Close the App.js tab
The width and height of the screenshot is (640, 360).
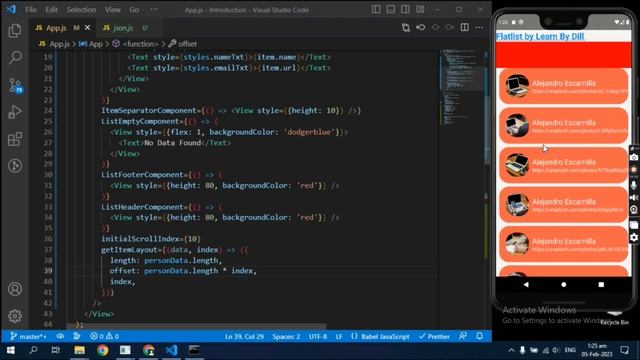coord(87,28)
